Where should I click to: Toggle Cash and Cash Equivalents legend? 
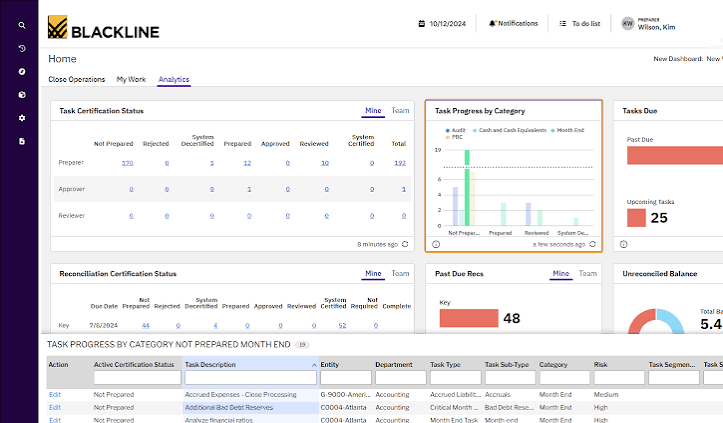tap(509, 131)
